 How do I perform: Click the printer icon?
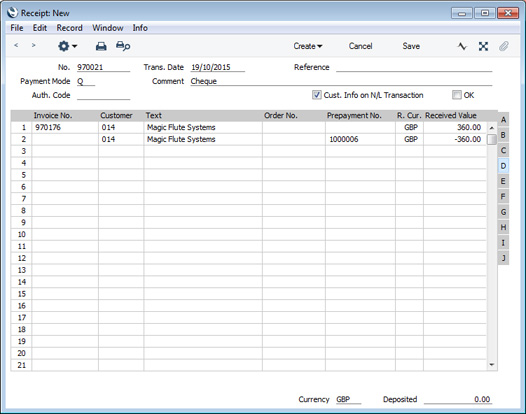coord(101,46)
